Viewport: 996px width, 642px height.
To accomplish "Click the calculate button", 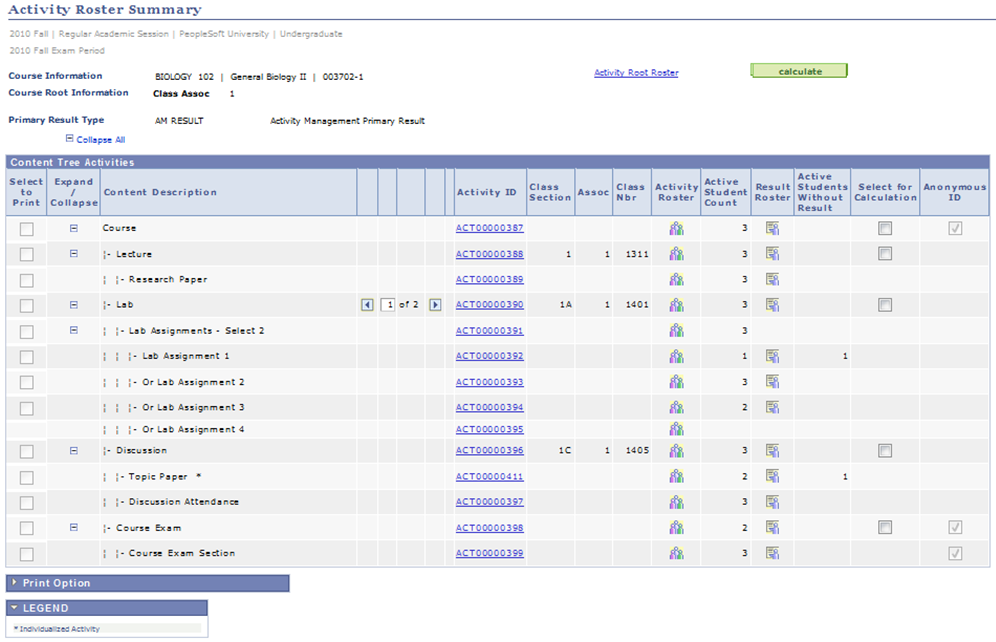I will [x=799, y=70].
